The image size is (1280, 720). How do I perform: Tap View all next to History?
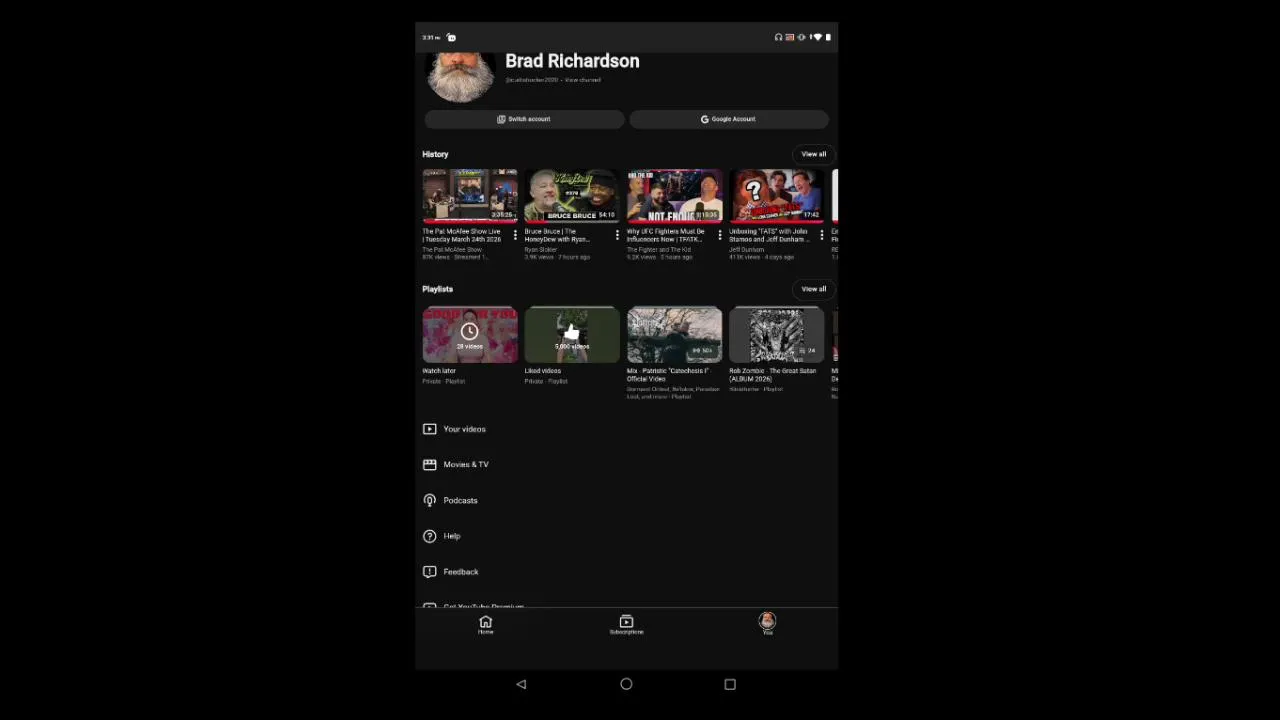click(814, 154)
